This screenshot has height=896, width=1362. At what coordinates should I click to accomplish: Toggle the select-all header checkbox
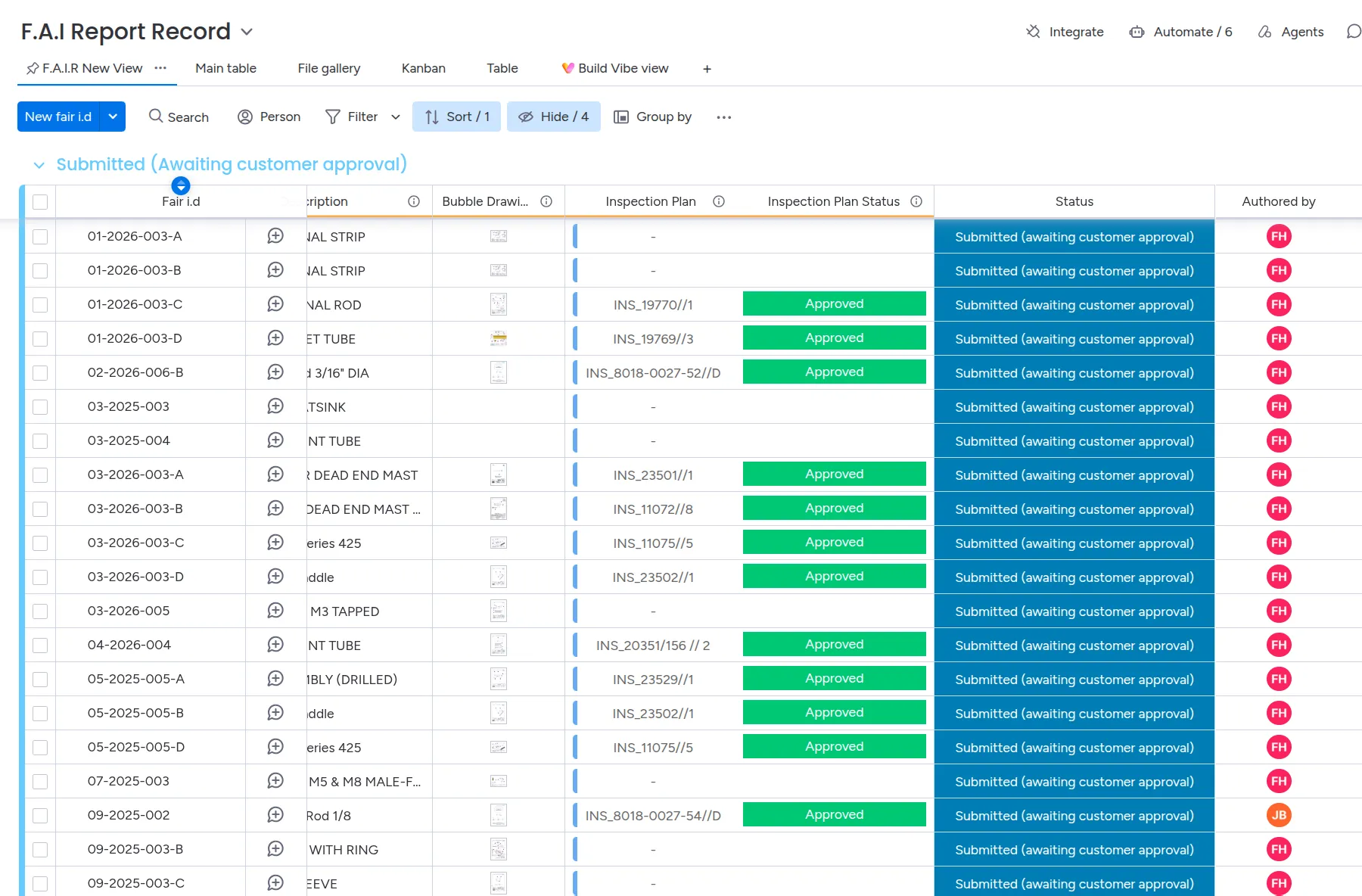[40, 202]
